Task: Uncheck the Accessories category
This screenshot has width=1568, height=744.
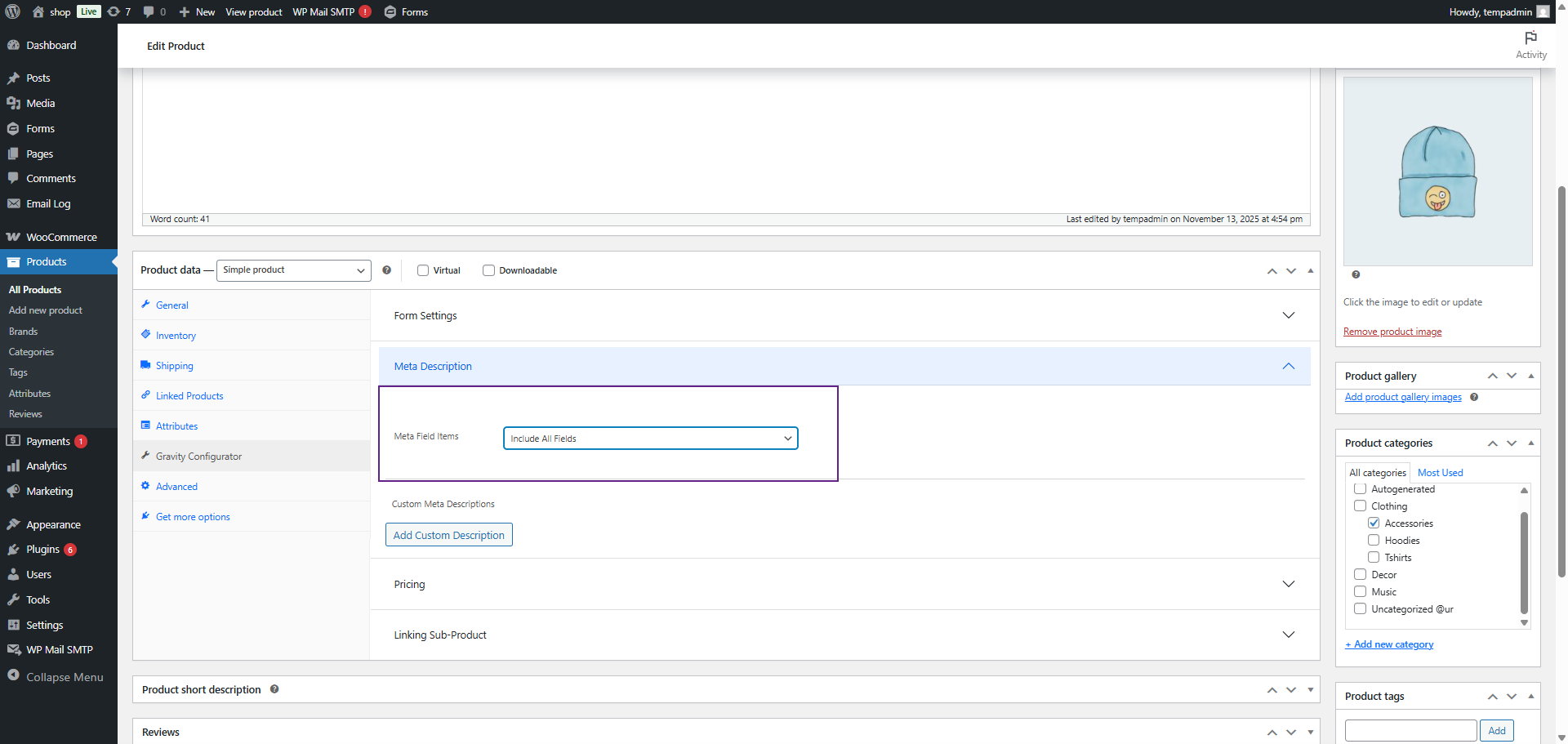Action: [x=1374, y=523]
